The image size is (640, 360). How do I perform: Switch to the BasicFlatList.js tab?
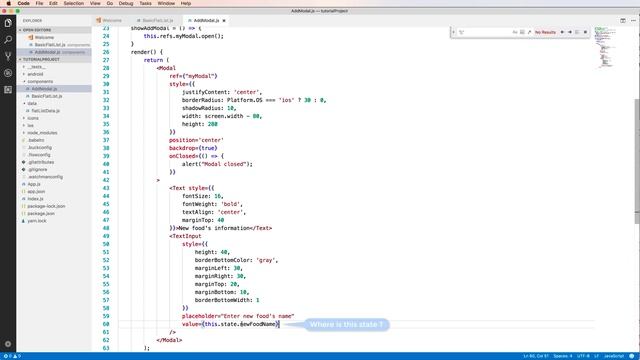coord(155,20)
